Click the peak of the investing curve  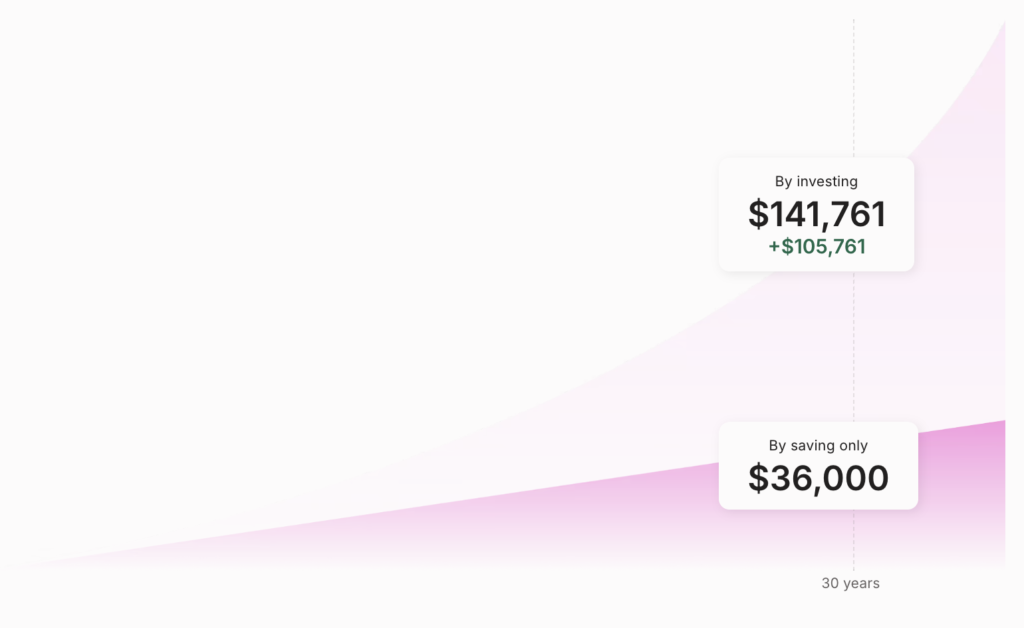[x=1003, y=24]
